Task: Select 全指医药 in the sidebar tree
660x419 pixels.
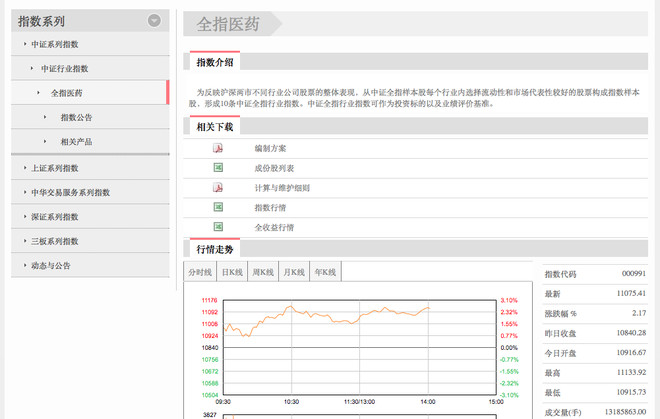Action: point(67,93)
